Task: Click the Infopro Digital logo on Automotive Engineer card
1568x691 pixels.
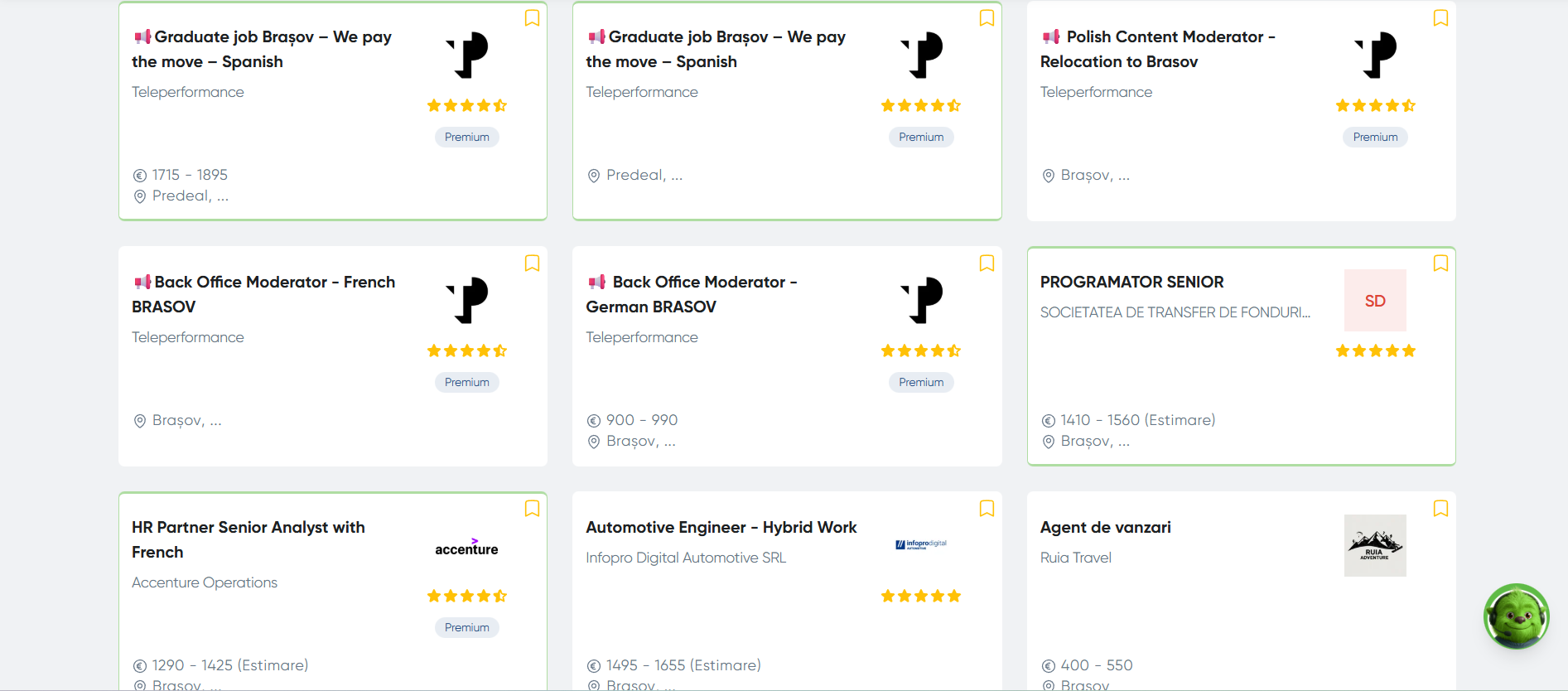Action: (921, 544)
